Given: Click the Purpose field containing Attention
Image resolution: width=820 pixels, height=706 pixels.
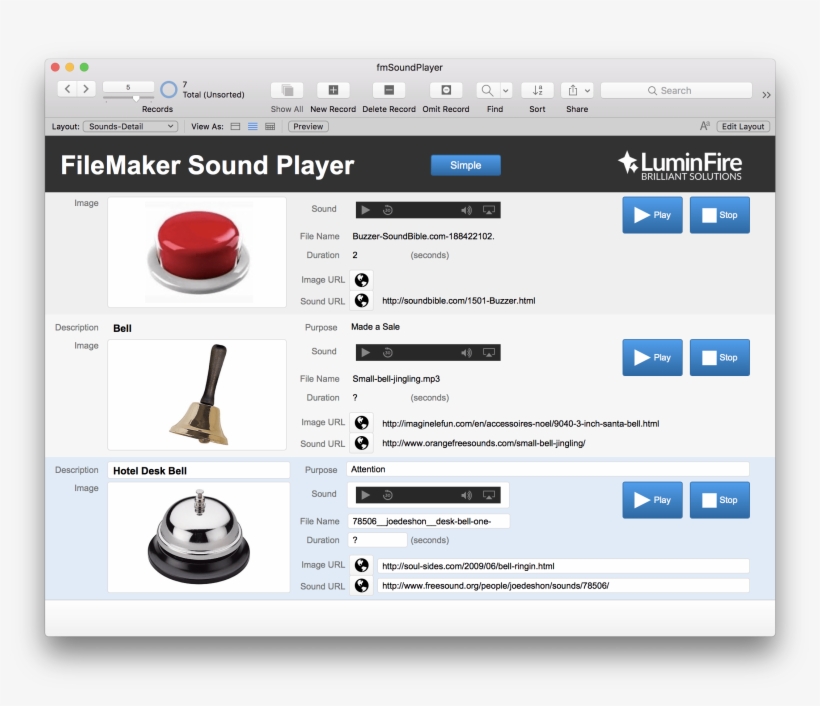Looking at the screenshot, I should [x=548, y=469].
